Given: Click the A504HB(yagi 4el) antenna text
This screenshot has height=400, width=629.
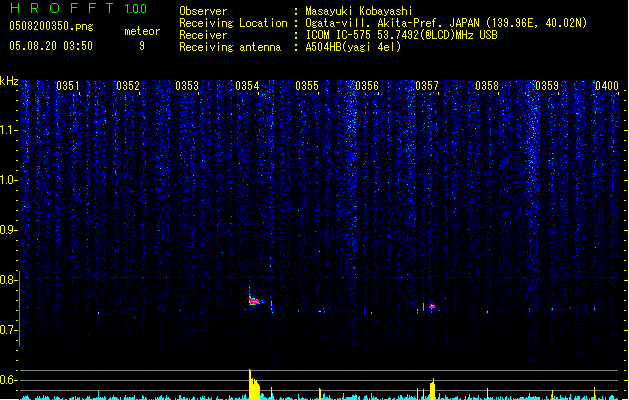Looking at the screenshot, I should pos(353,47).
